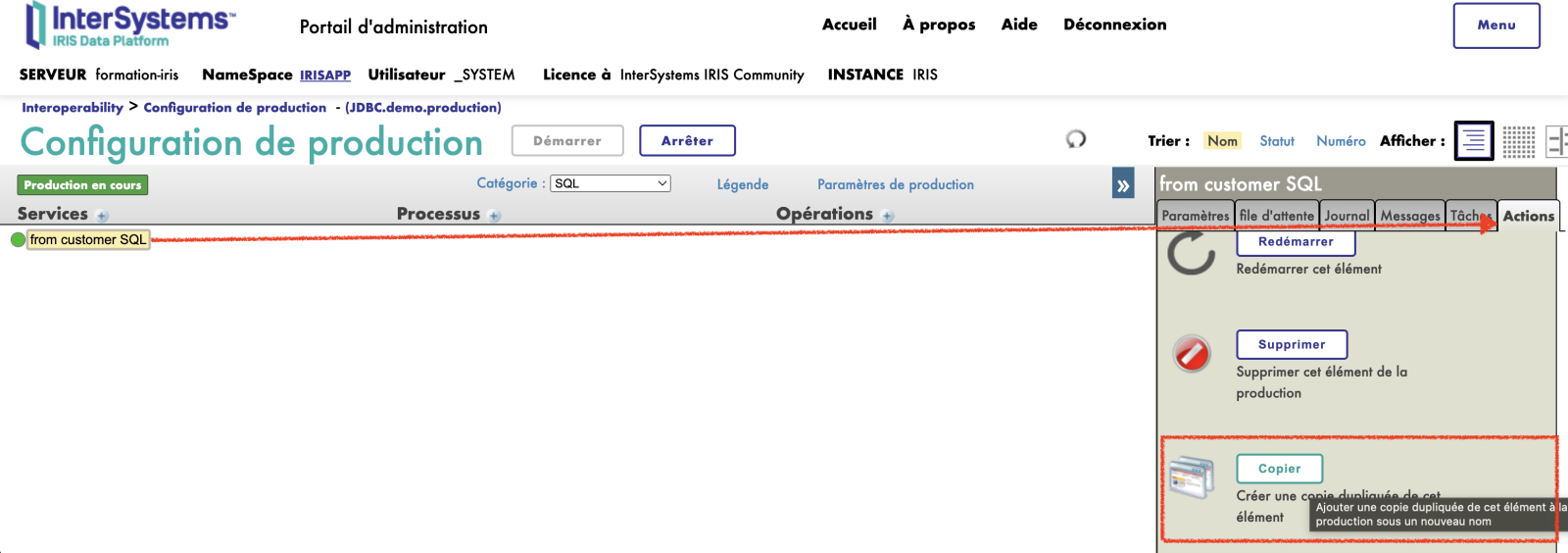Click the red delete icon beside Supprimer
This screenshot has width=1568, height=553.
point(1192,354)
